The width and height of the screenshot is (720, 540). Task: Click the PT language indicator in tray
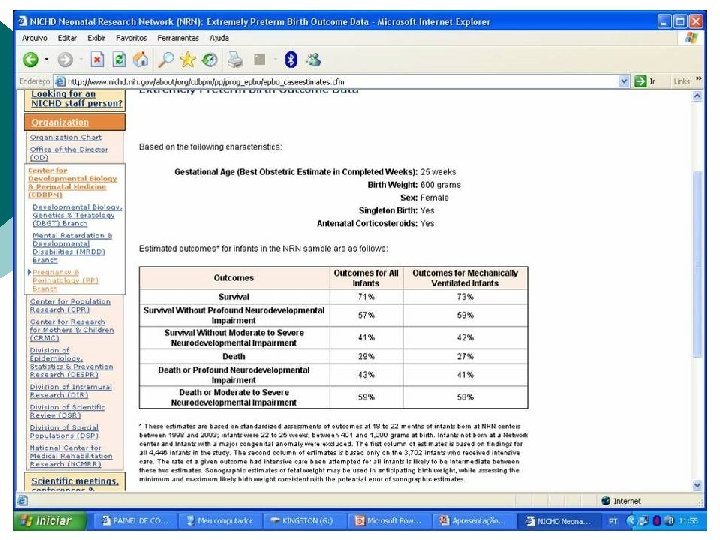tap(613, 521)
